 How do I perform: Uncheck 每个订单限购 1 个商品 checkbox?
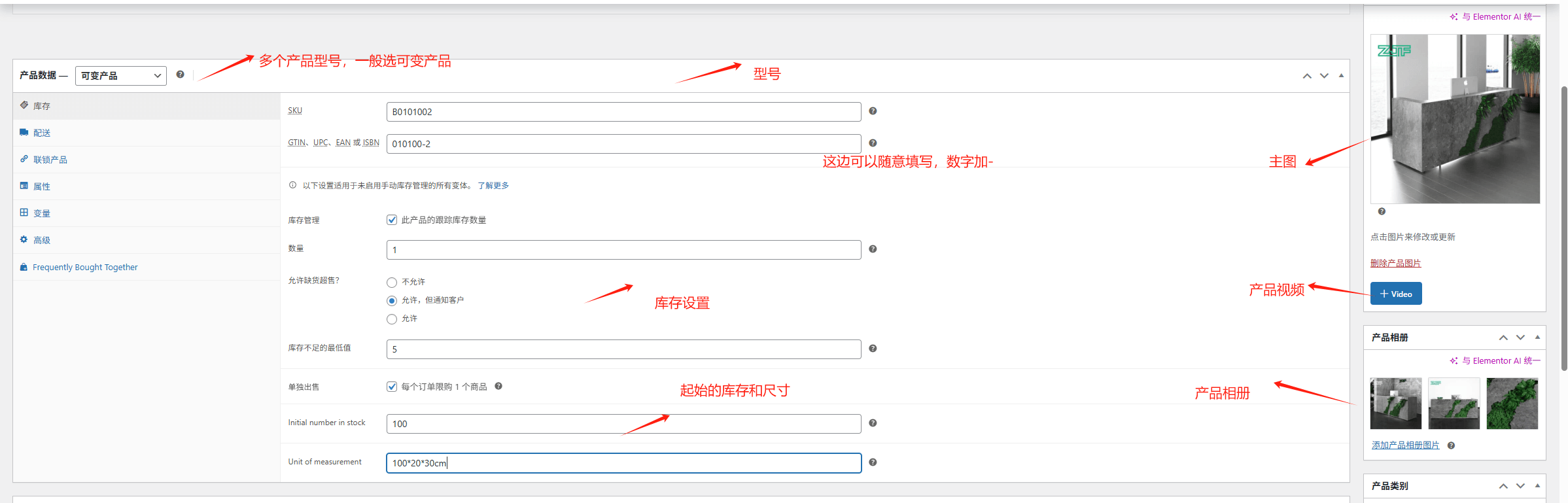point(392,387)
